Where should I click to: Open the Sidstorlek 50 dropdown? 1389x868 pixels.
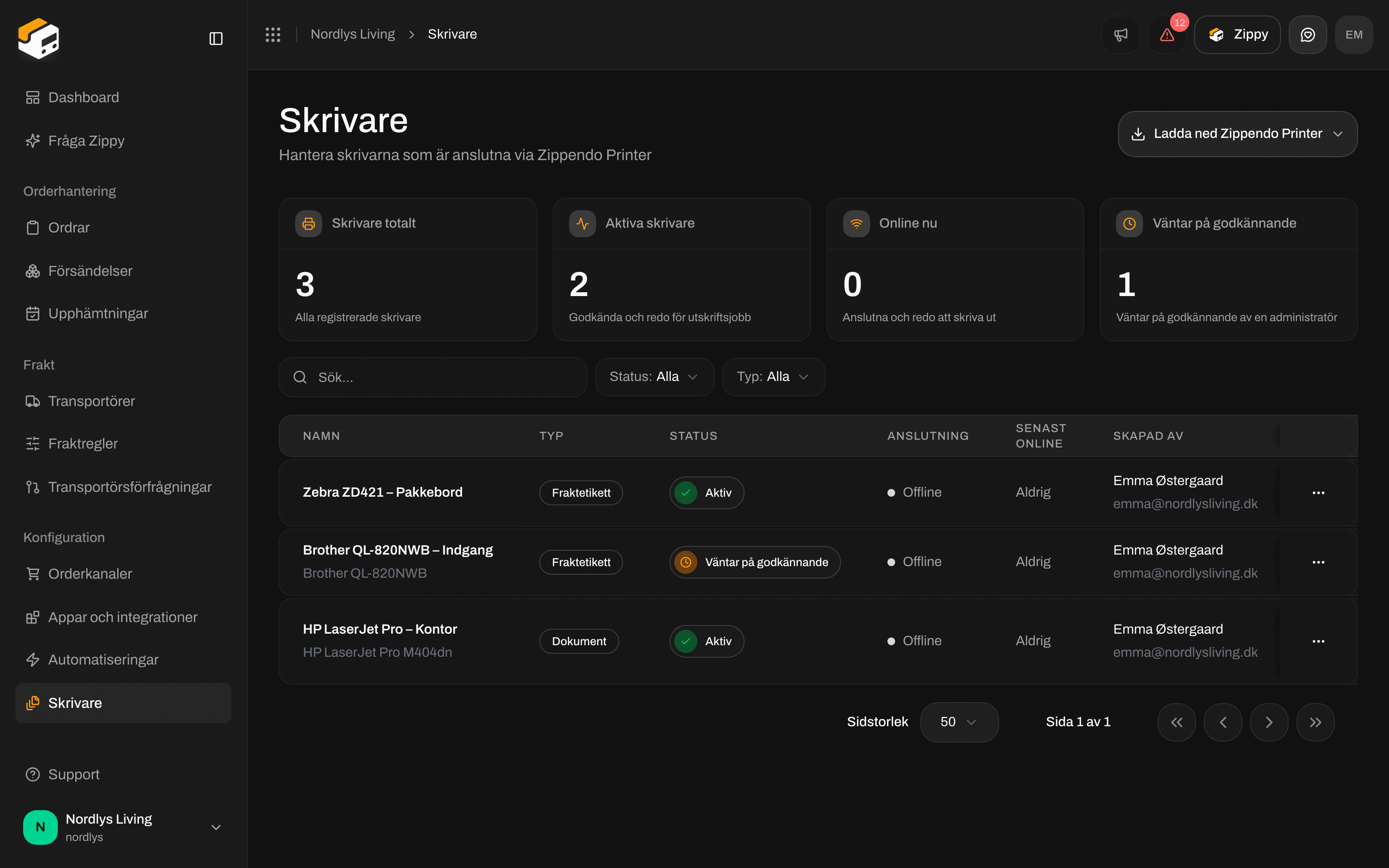tap(959, 722)
